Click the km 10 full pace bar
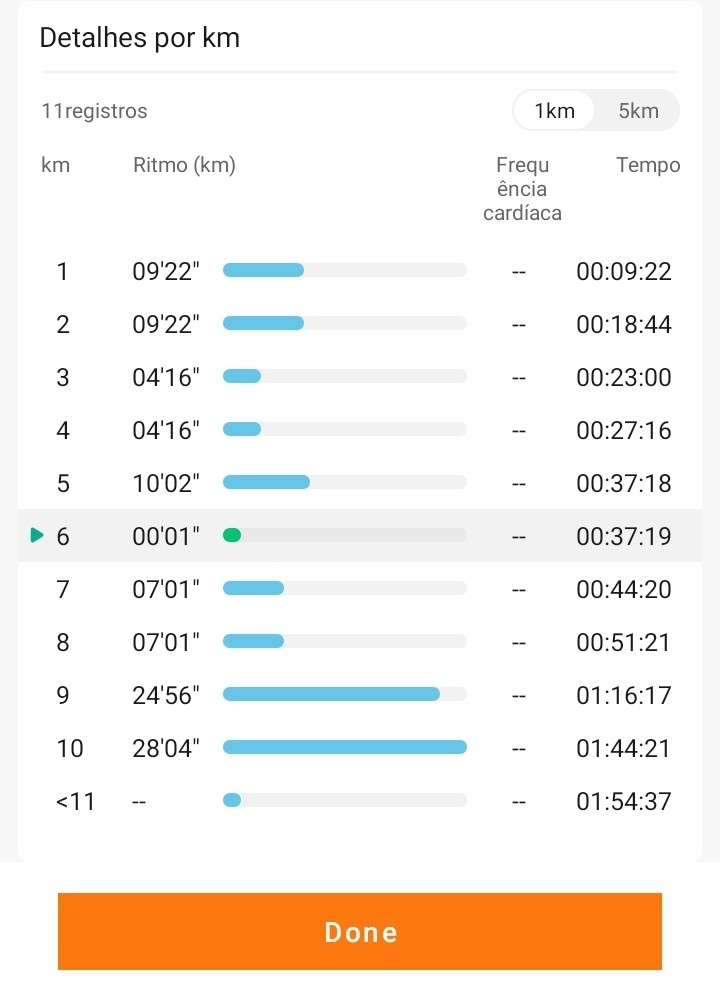 pos(344,747)
